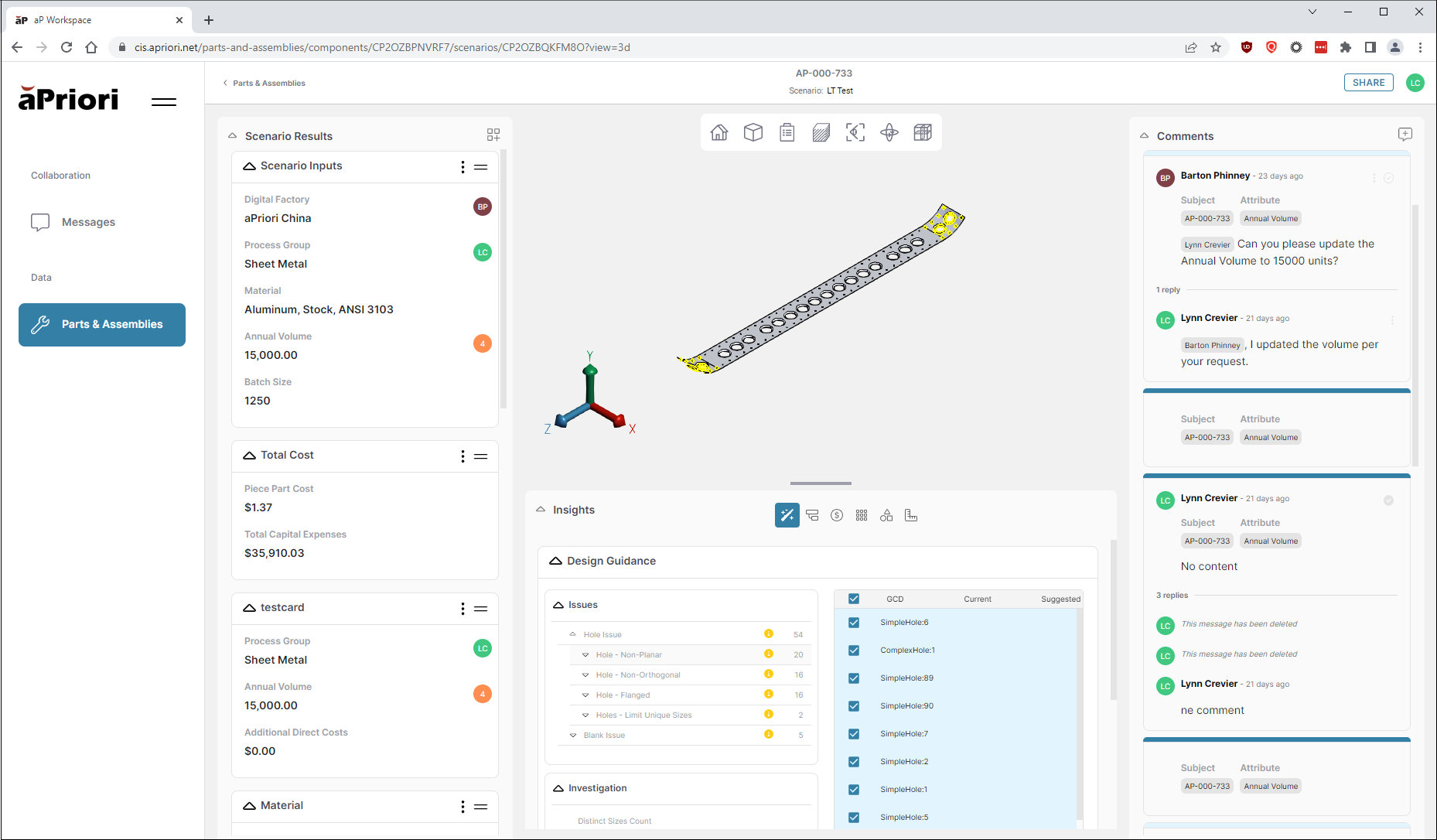The height and width of the screenshot is (840, 1437).
Task: Open the card layout icon in Scenario Results
Action: tap(493, 135)
